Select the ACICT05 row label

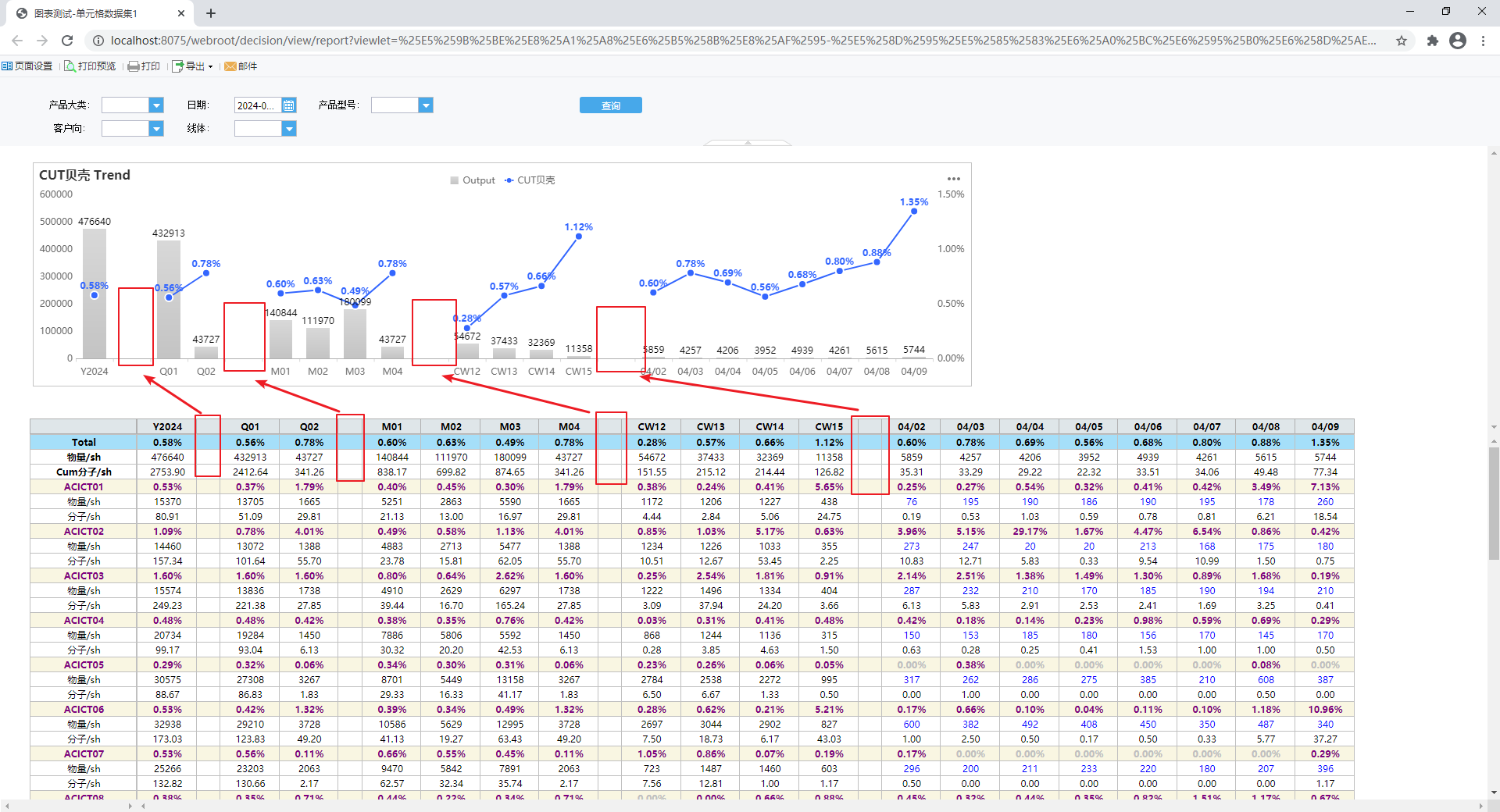point(84,664)
